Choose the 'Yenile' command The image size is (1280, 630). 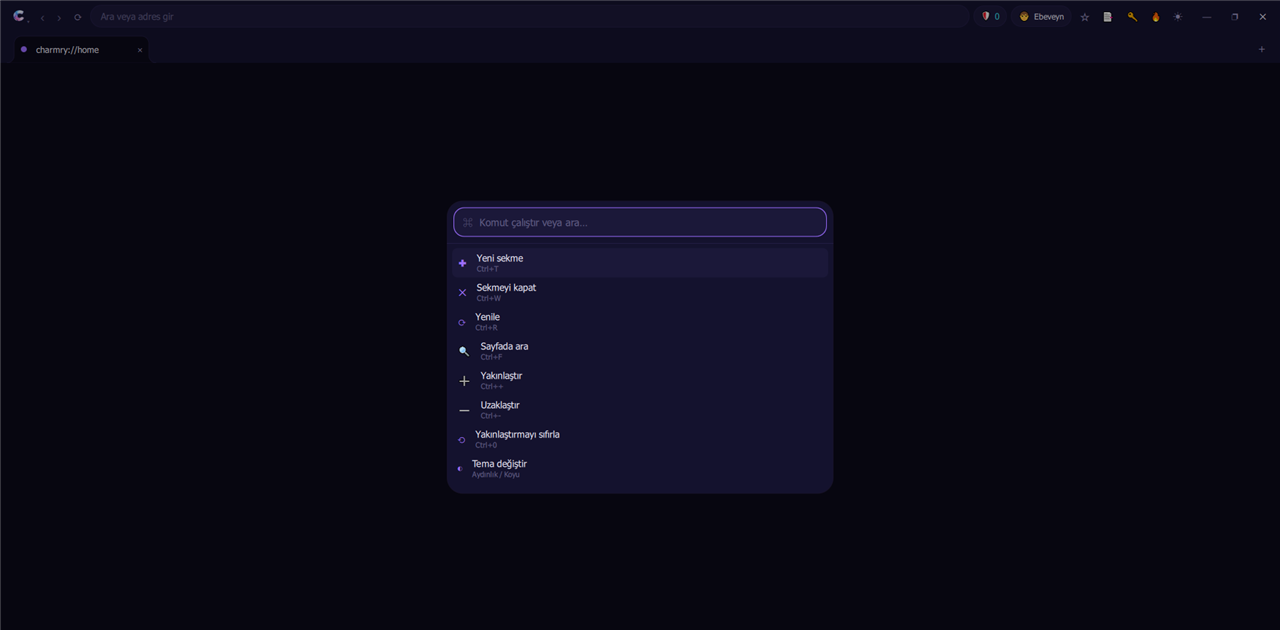[x=640, y=322]
